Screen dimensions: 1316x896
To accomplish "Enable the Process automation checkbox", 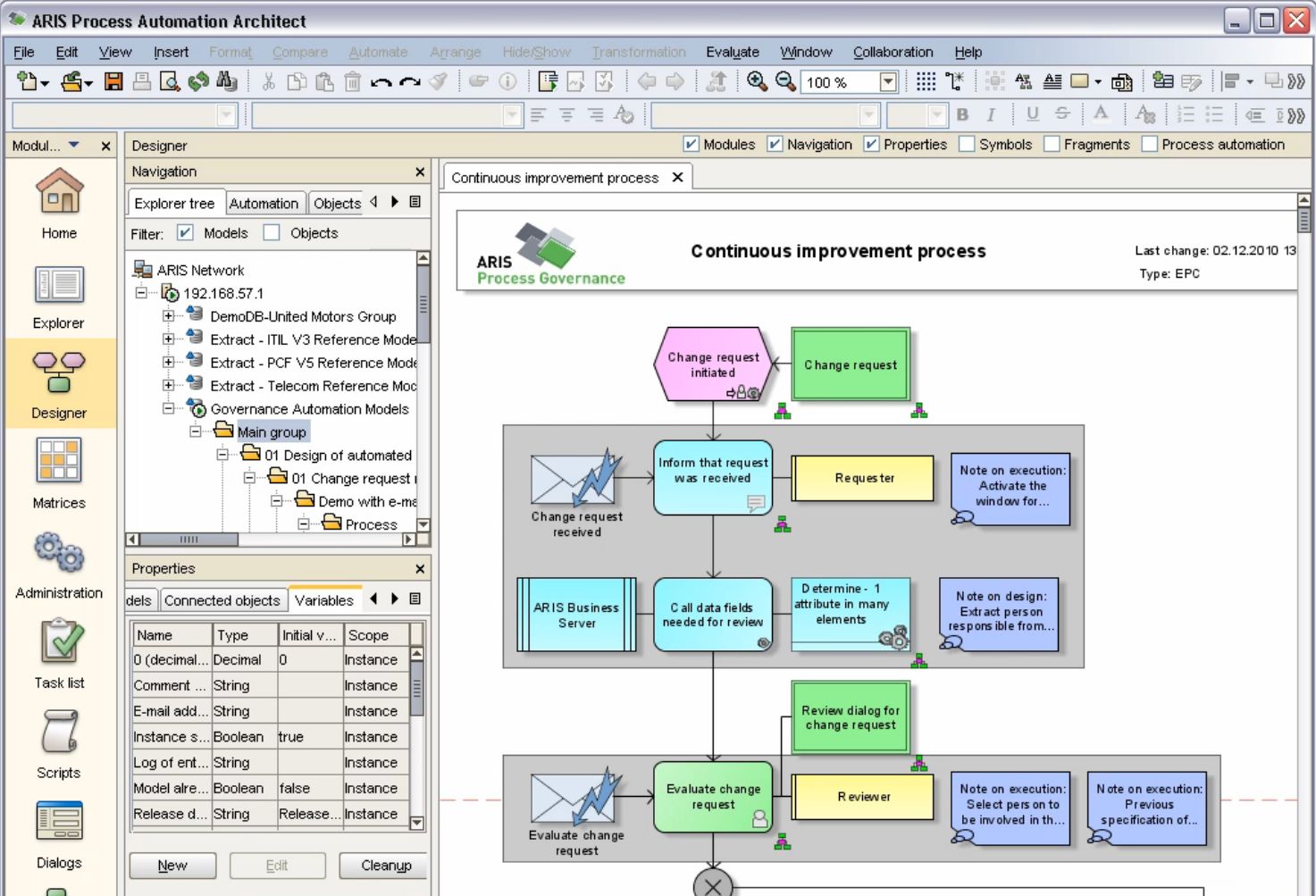I will pyautogui.click(x=1150, y=144).
